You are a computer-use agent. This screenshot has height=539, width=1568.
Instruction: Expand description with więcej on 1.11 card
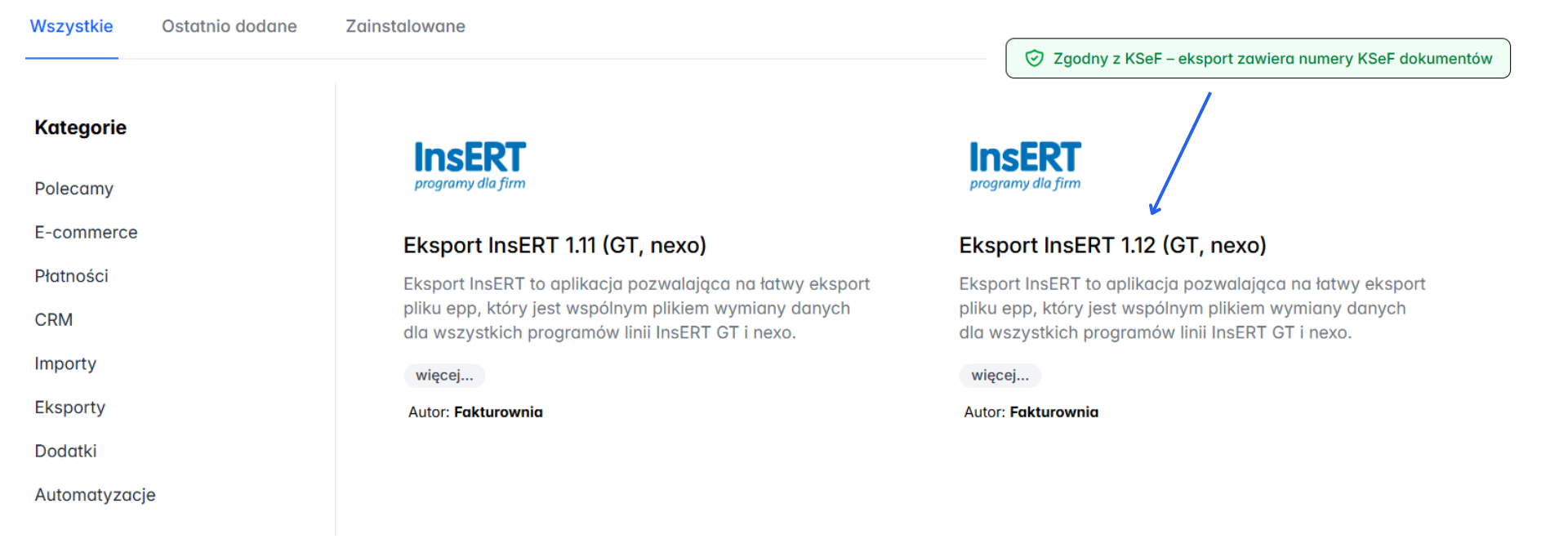444,376
